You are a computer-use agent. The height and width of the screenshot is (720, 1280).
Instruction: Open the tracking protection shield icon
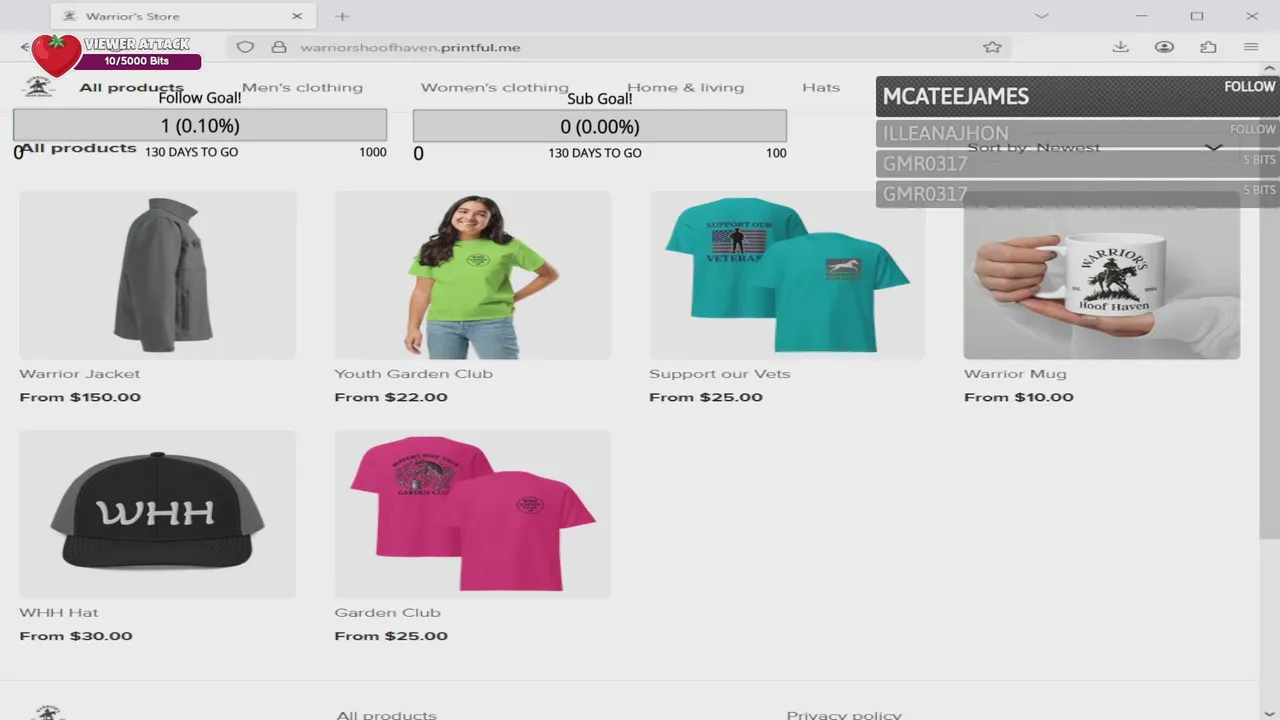(x=245, y=47)
